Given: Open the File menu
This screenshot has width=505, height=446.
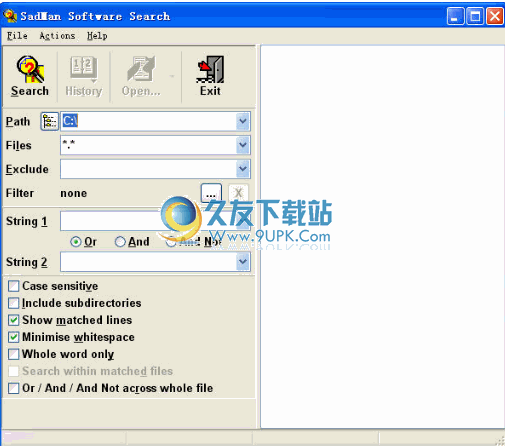Looking at the screenshot, I should [x=17, y=36].
